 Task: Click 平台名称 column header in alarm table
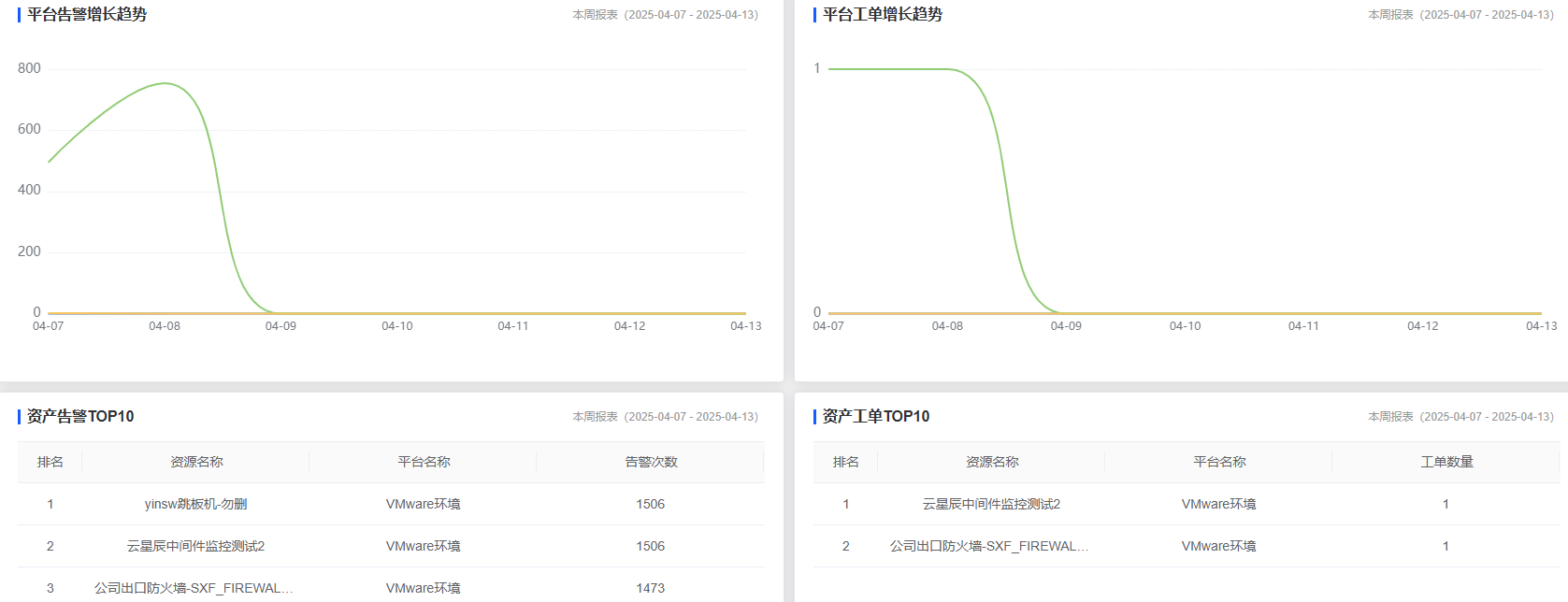point(424,462)
